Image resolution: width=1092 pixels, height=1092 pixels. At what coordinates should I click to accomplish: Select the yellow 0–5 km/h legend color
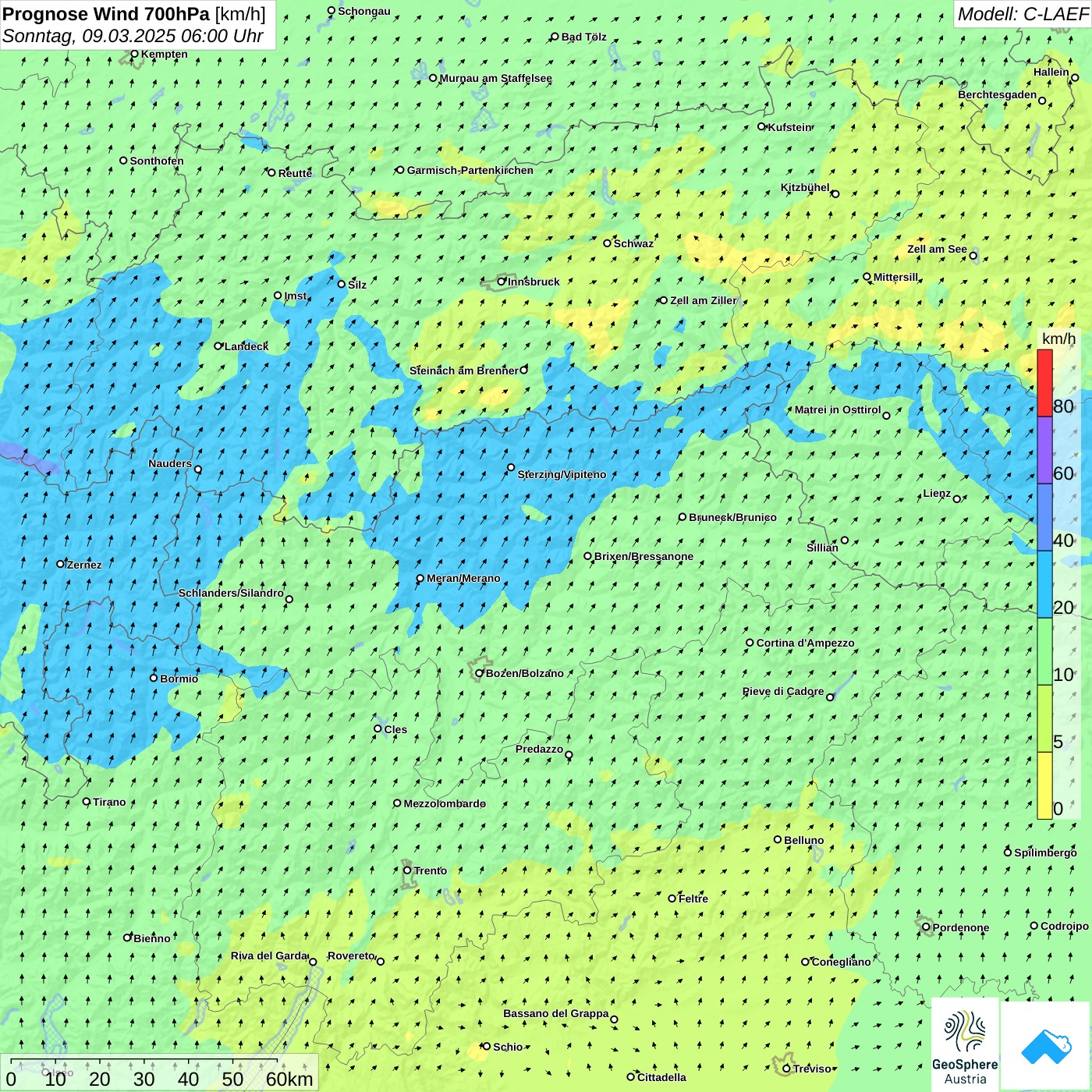(1044, 785)
